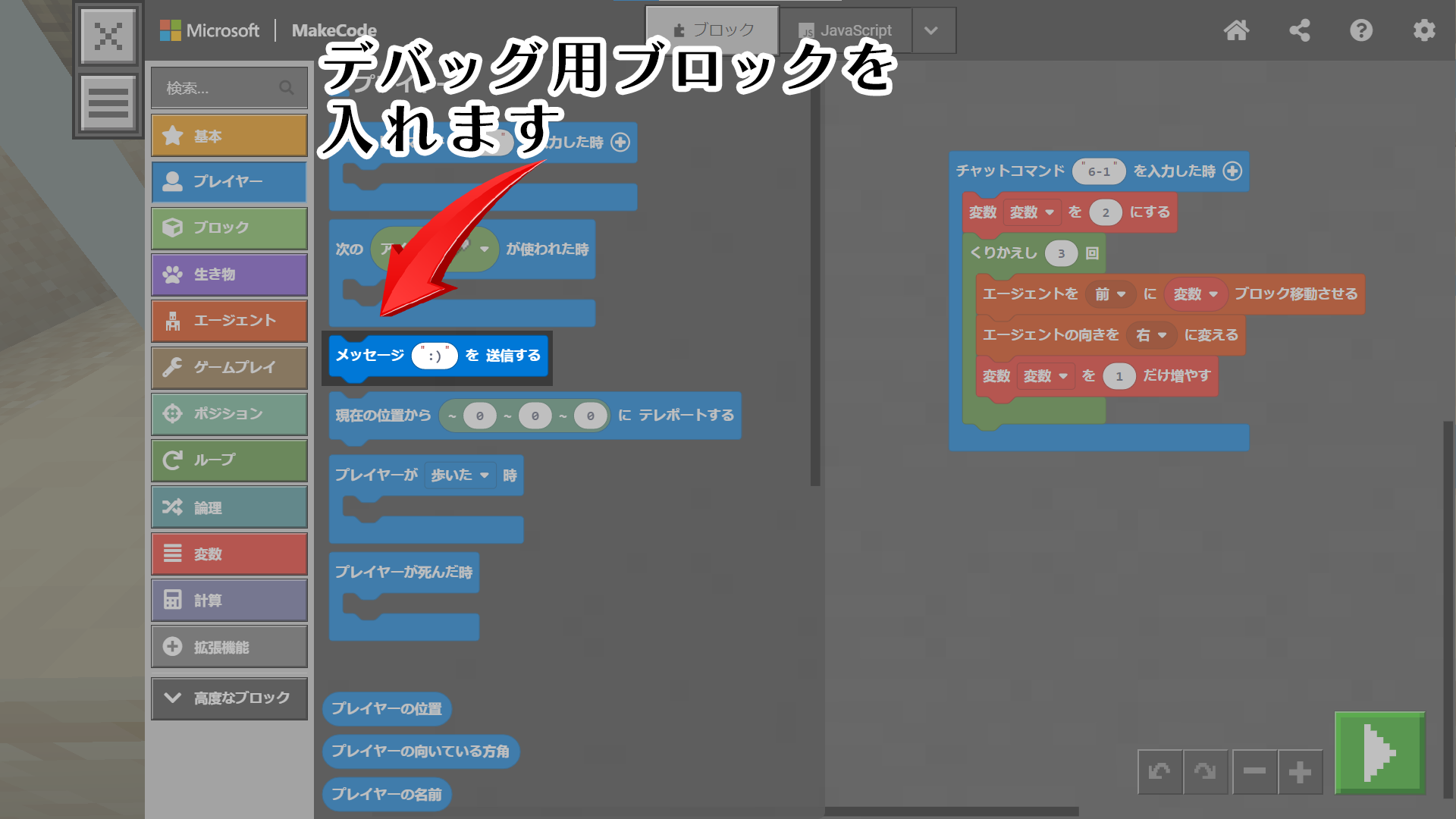Click the undo arrow button
The image size is (1456, 819).
[x=1159, y=772]
